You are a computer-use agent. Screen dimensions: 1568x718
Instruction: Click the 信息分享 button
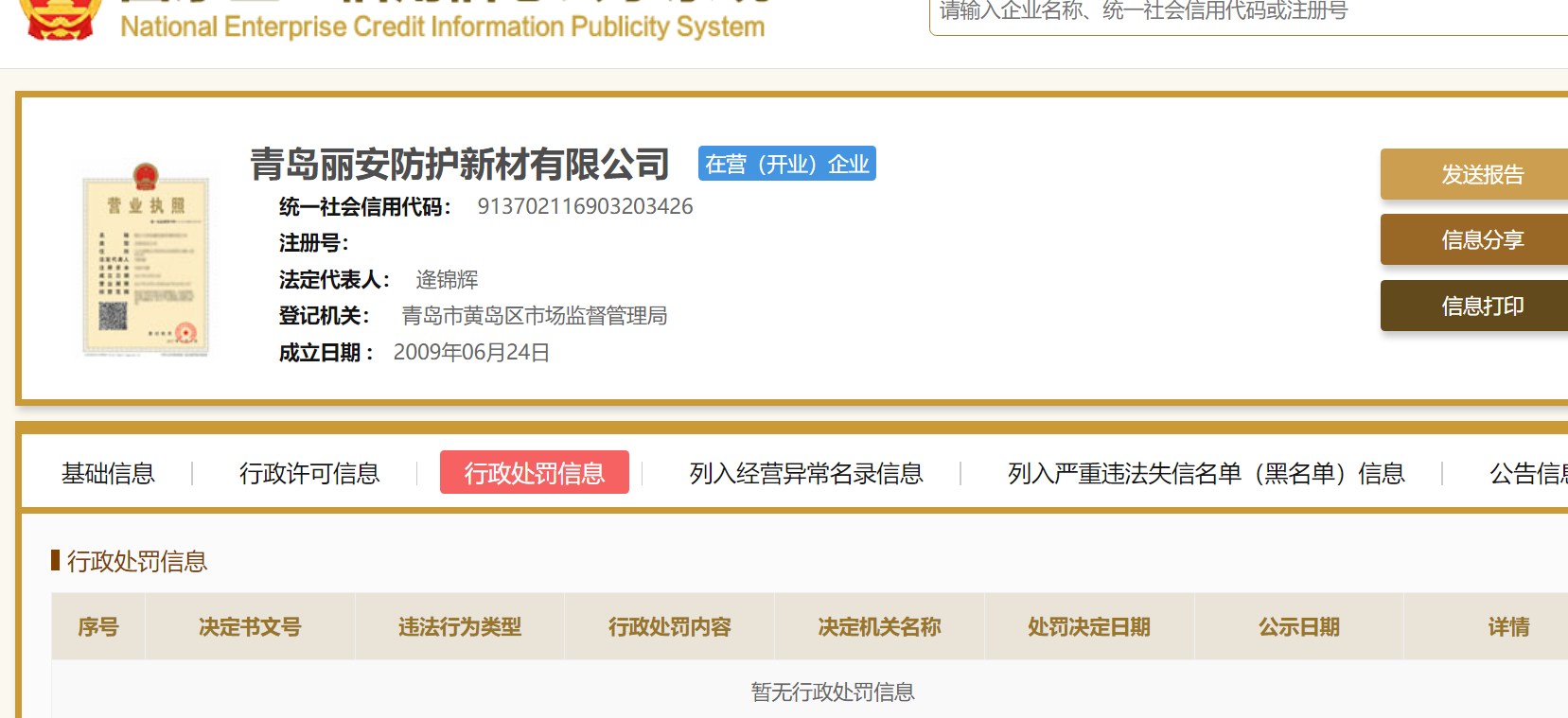click(1476, 240)
